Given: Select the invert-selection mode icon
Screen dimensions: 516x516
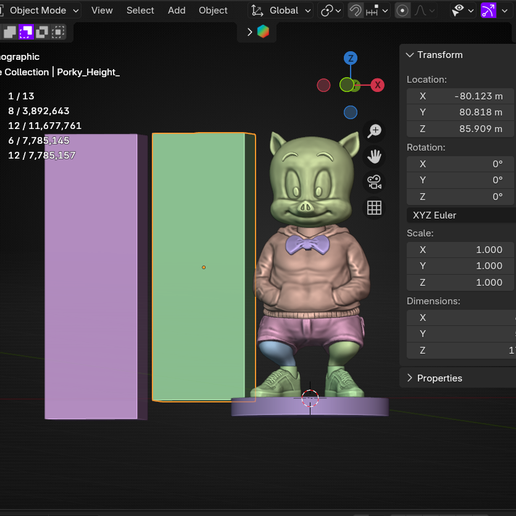Looking at the screenshot, I should [42, 32].
